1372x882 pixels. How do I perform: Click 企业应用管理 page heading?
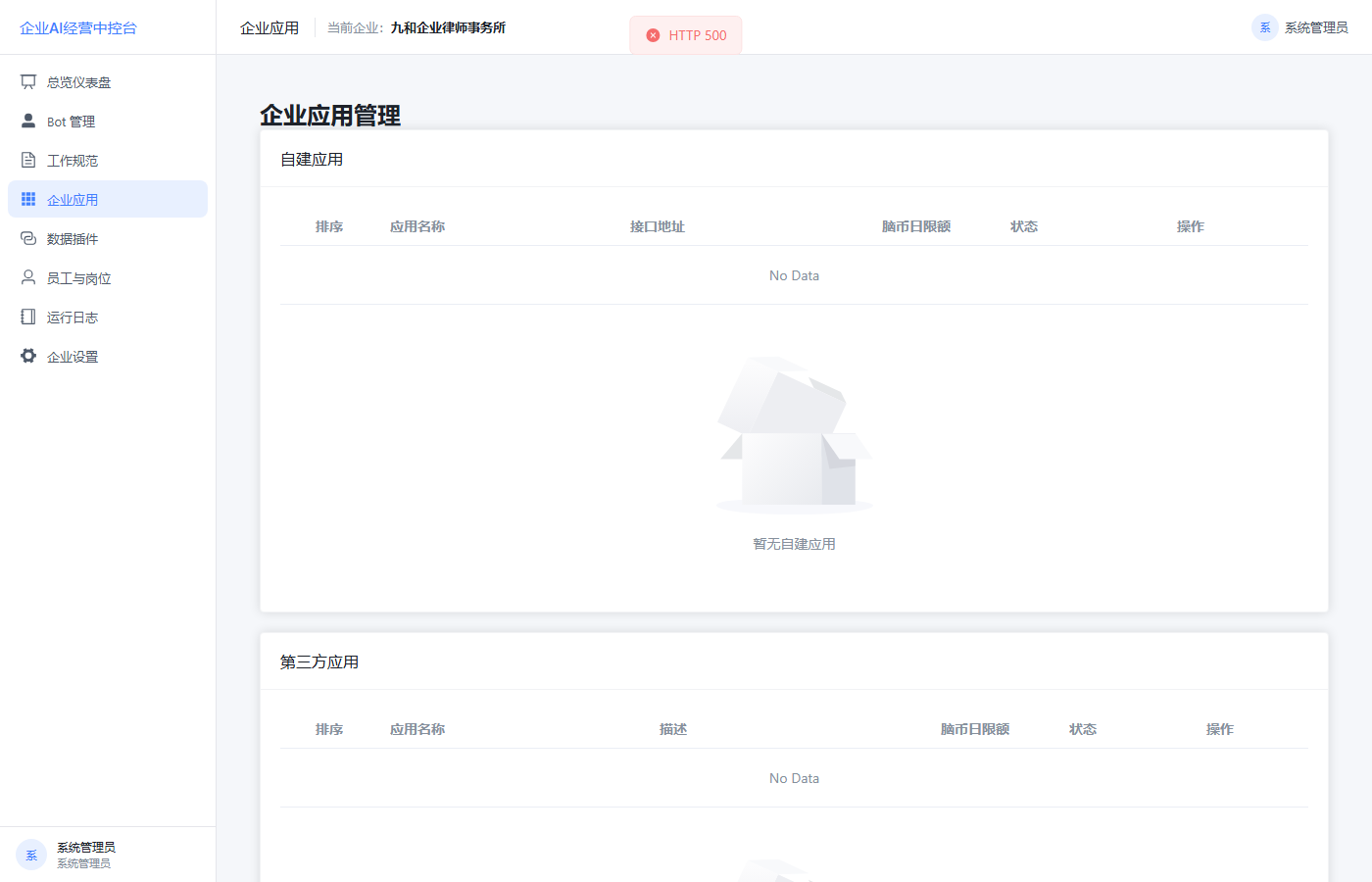(330, 115)
